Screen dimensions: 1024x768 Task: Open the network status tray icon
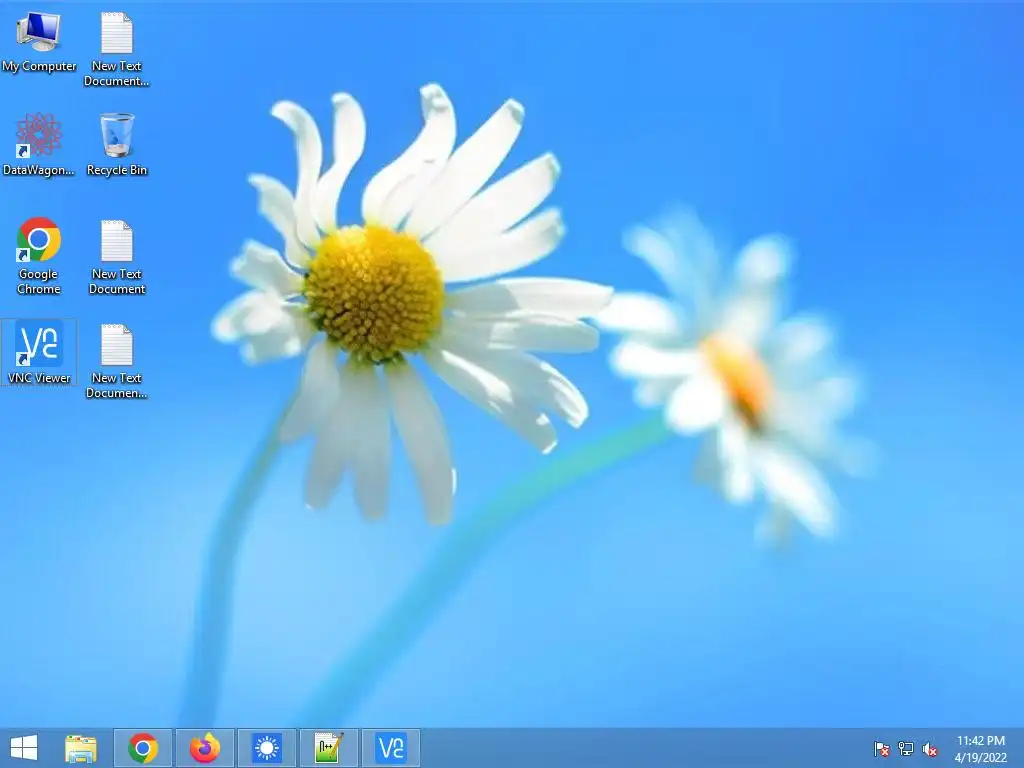point(906,749)
